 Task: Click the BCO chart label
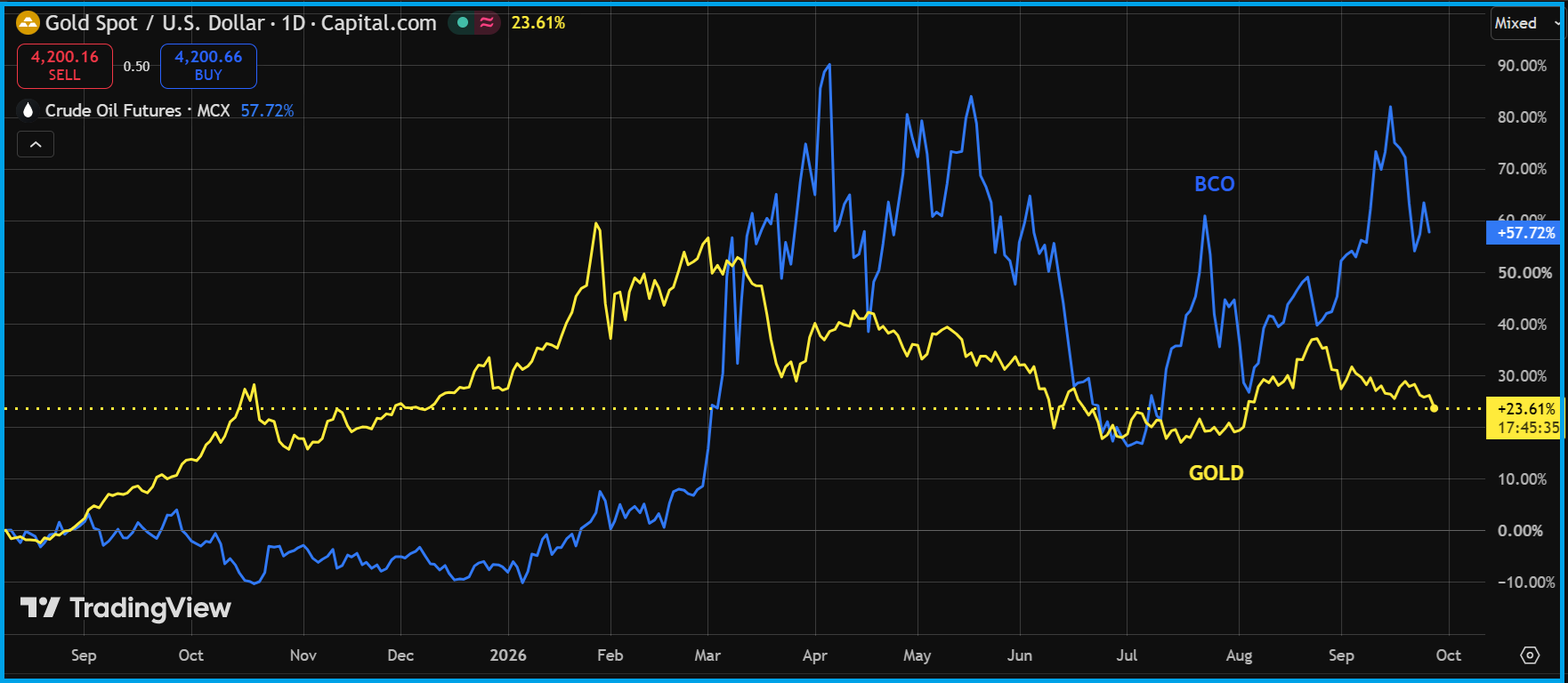pos(1214,184)
